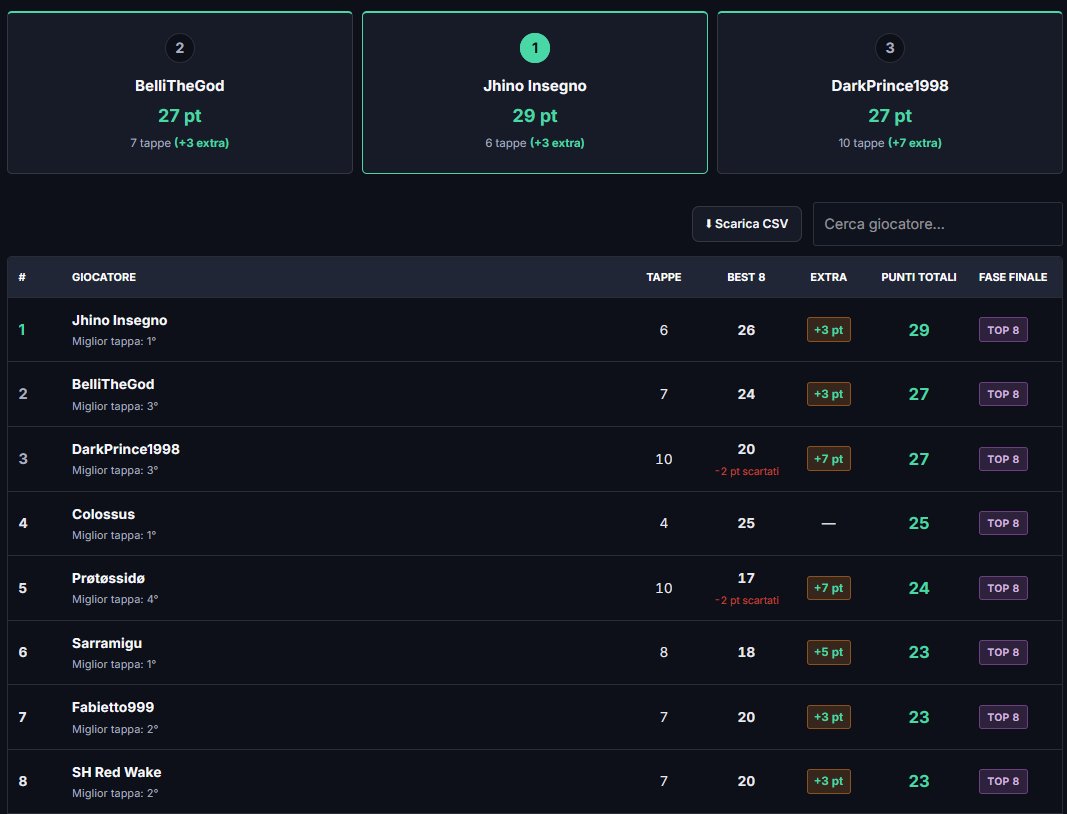Image resolution: width=1067 pixels, height=814 pixels.
Task: Click the rank 3 badge on podium
Action: (889, 48)
